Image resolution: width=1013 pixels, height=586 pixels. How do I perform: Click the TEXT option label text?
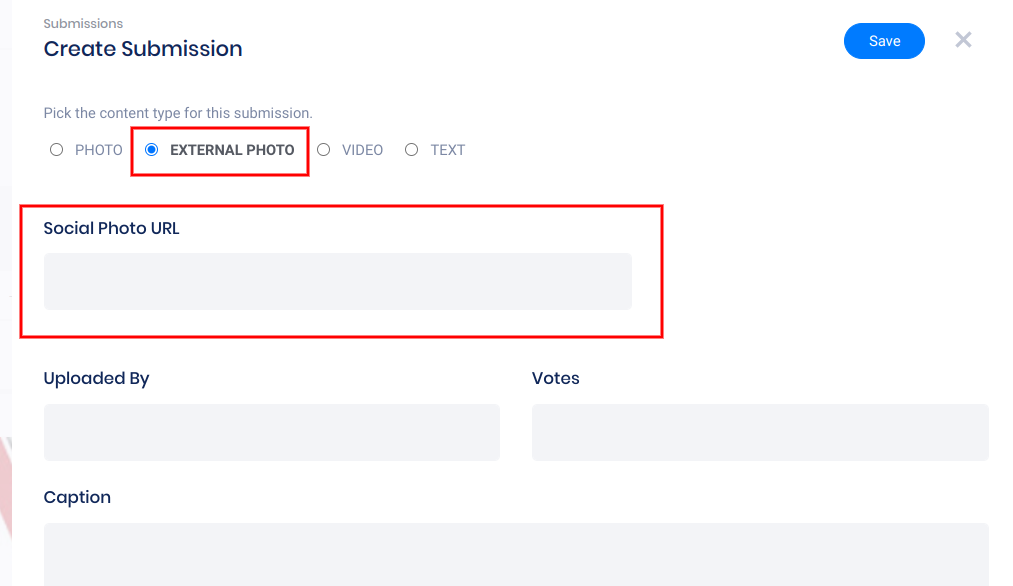(448, 150)
